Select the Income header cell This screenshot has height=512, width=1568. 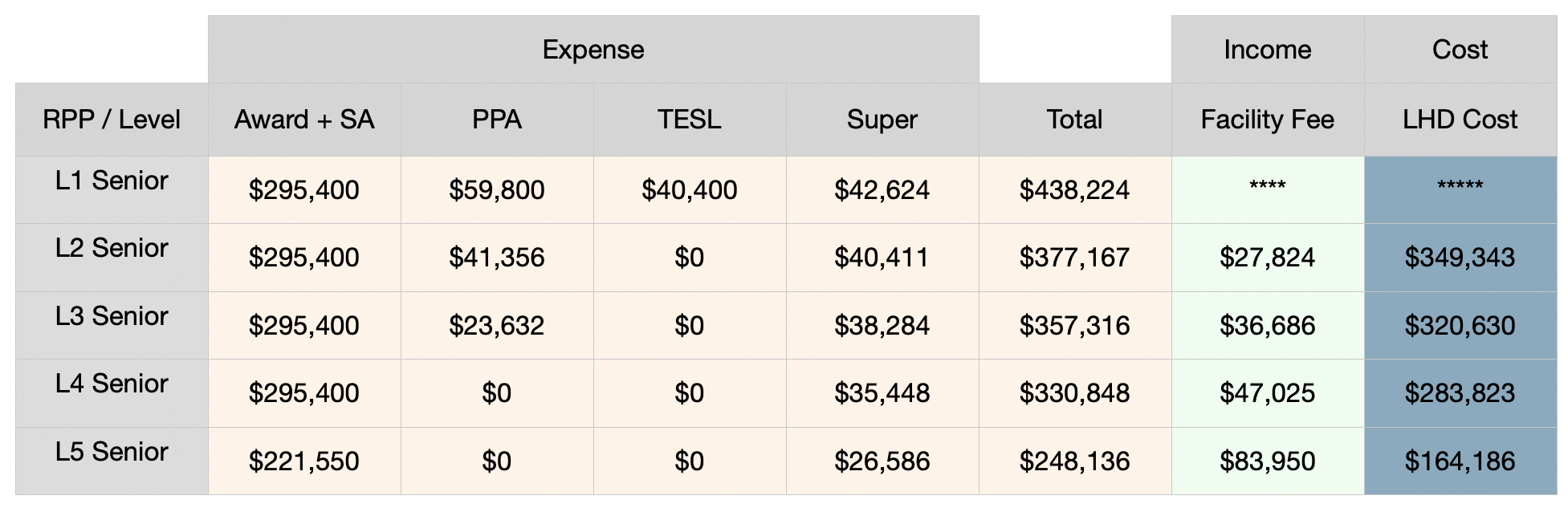[x=1267, y=50]
